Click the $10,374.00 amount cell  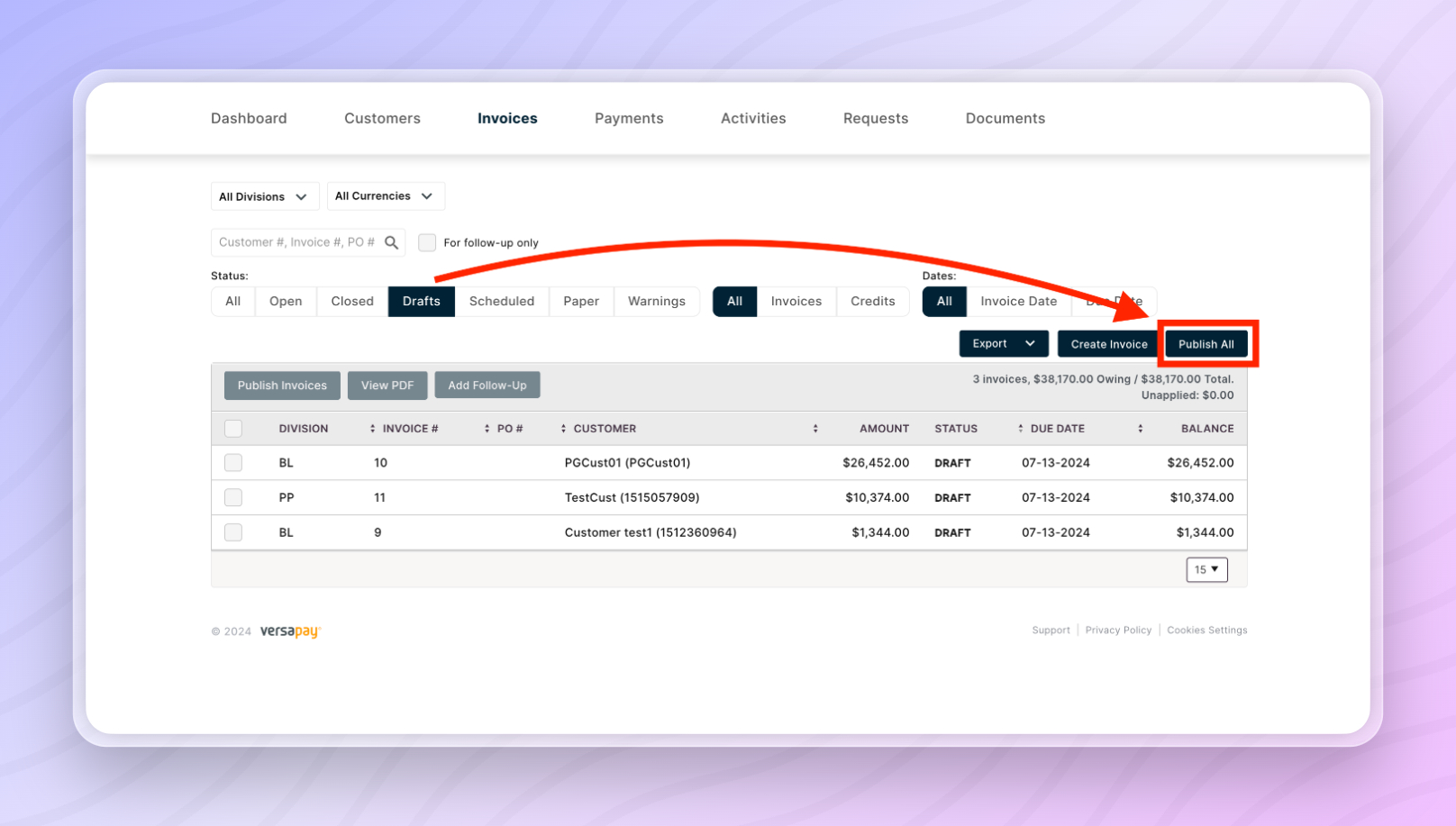click(877, 497)
